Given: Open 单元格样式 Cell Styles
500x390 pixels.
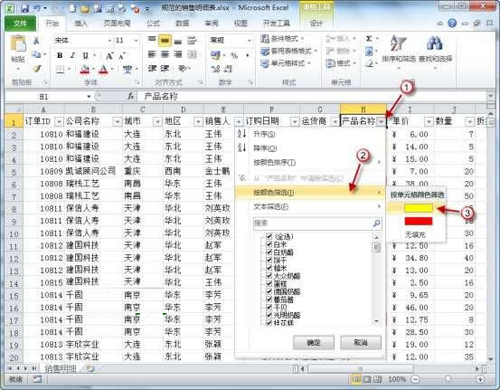Looking at the screenshot, I should click(286, 63).
